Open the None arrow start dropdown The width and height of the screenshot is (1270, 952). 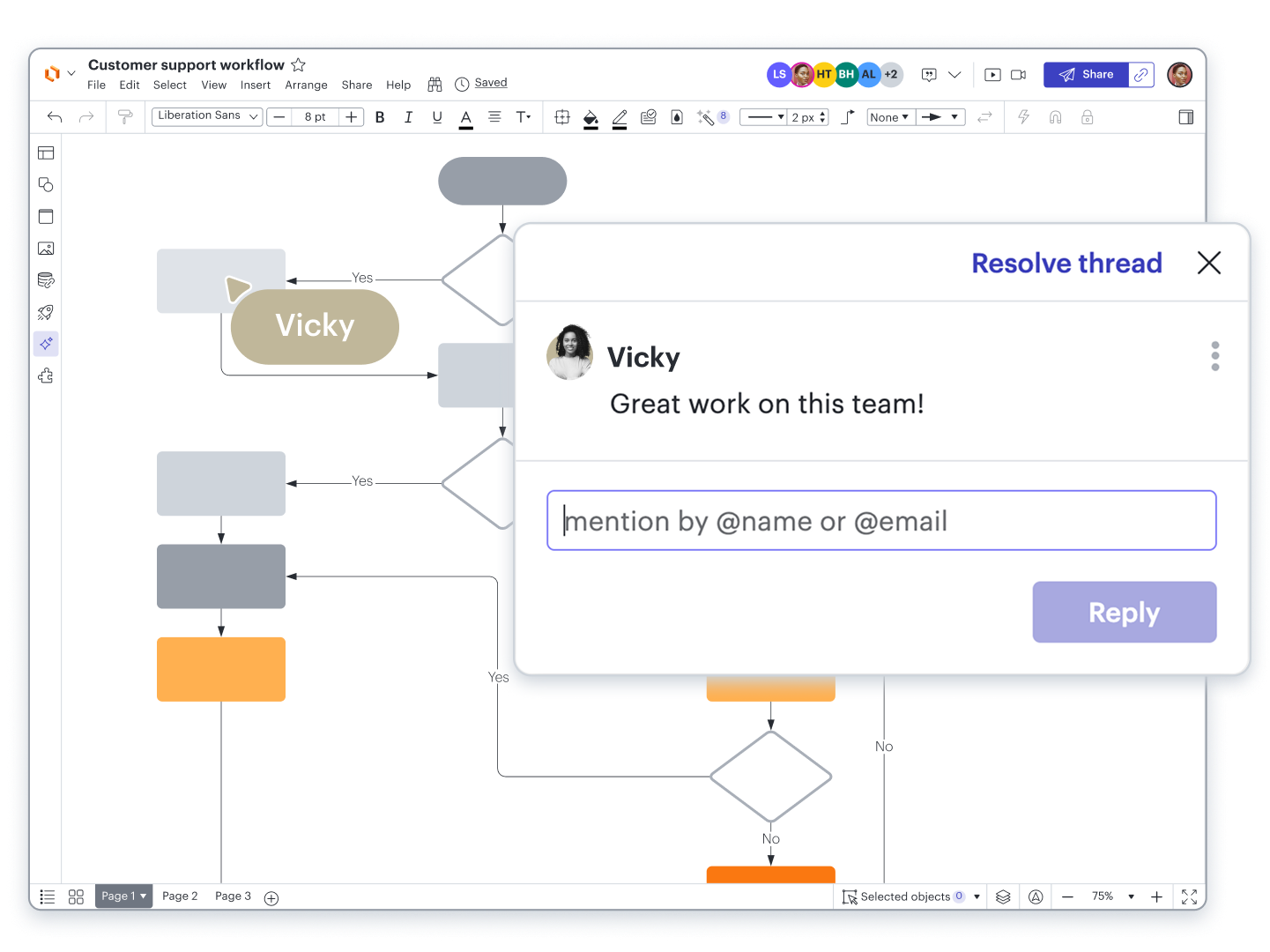tap(888, 117)
